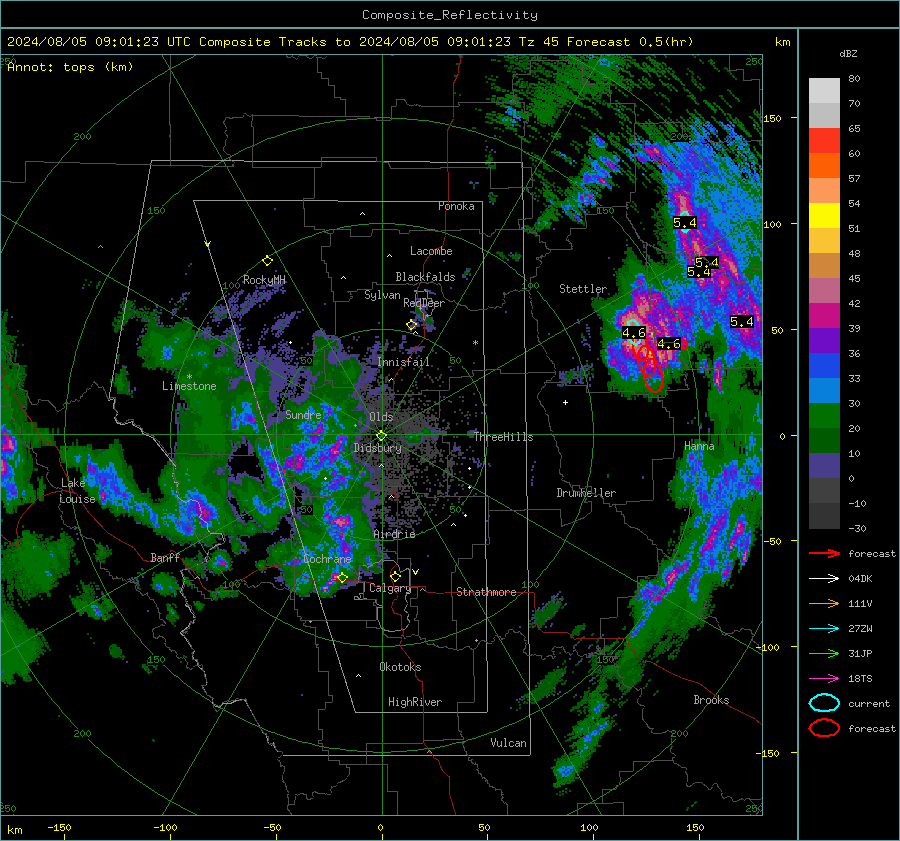Click the red forecast arrow in legend
This screenshot has height=841, width=900.
(x=824, y=553)
